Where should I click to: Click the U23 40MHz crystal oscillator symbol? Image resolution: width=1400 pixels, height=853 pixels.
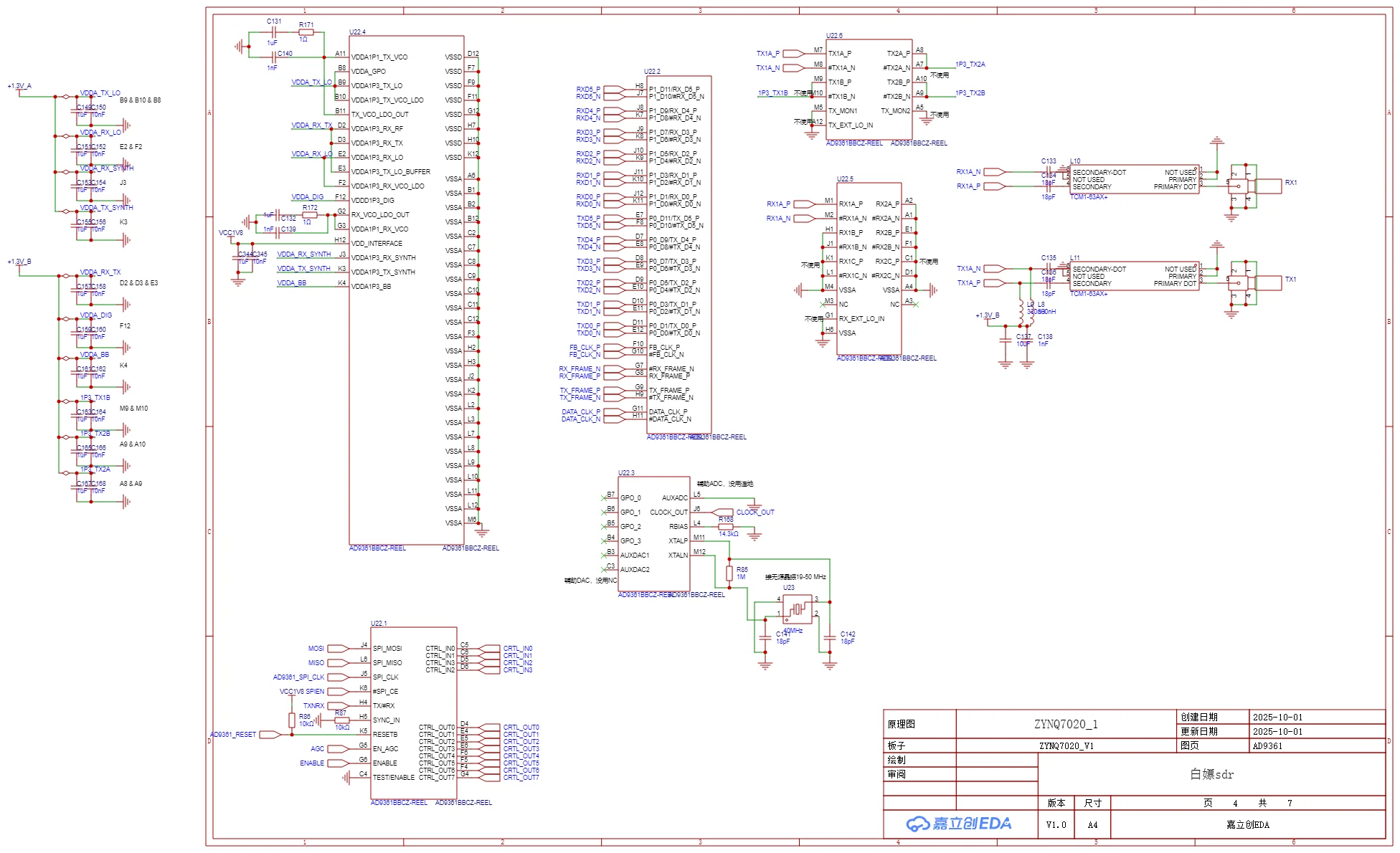pyautogui.click(x=797, y=609)
